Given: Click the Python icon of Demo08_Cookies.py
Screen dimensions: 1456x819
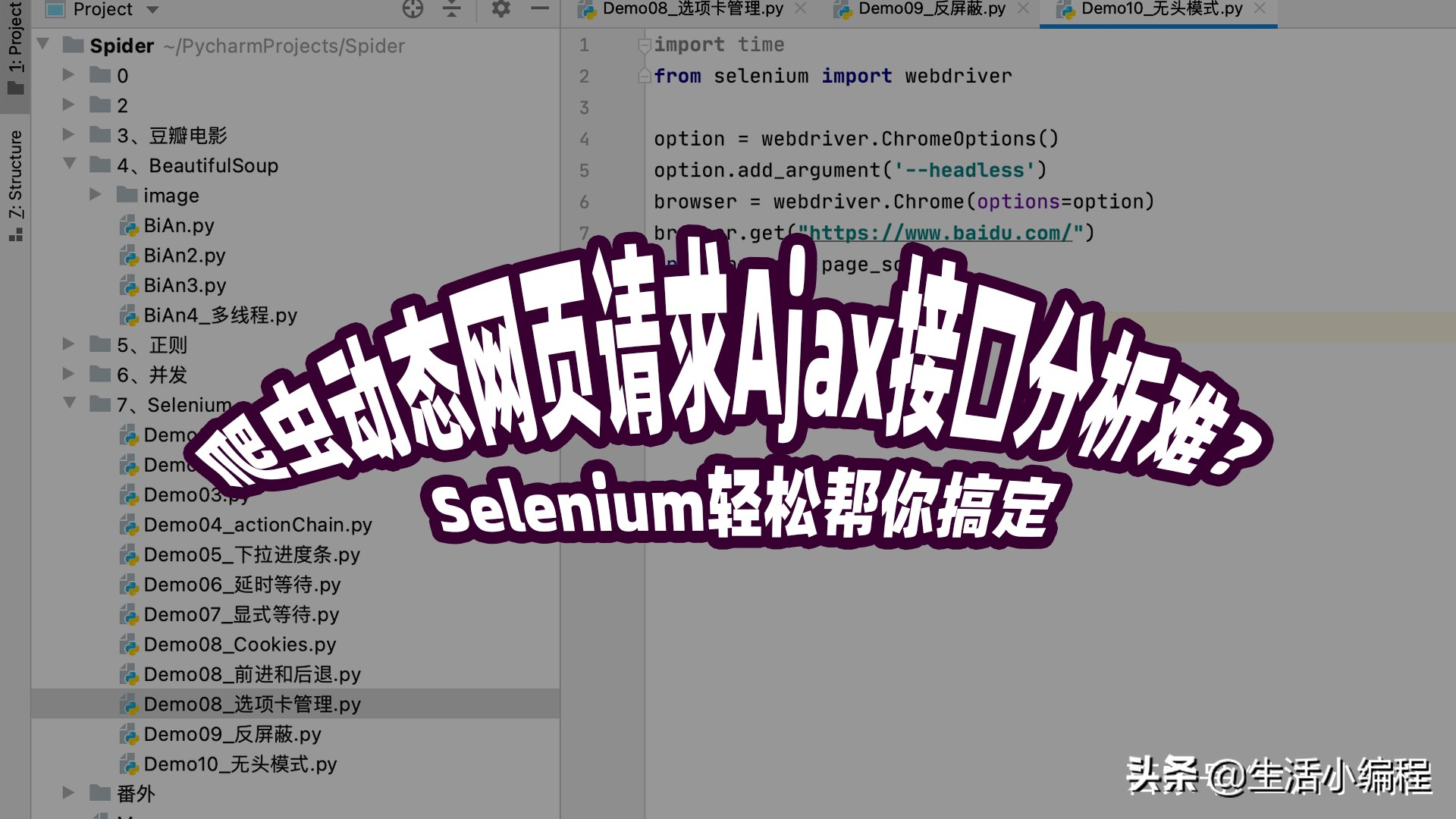Looking at the screenshot, I should [129, 645].
